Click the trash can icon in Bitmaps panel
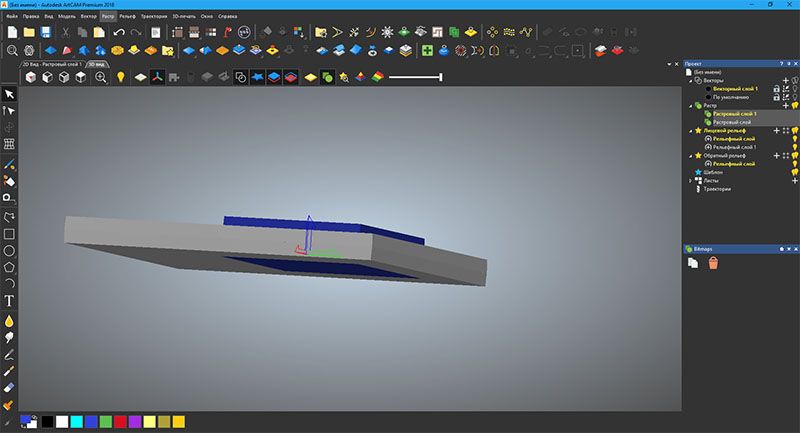The height and width of the screenshot is (433, 800). (x=713, y=263)
